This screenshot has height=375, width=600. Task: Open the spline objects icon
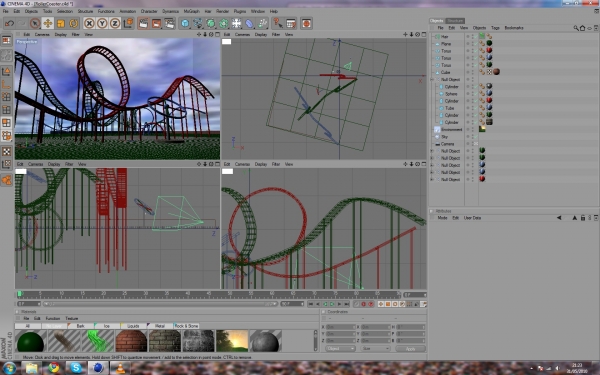click(x=198, y=23)
